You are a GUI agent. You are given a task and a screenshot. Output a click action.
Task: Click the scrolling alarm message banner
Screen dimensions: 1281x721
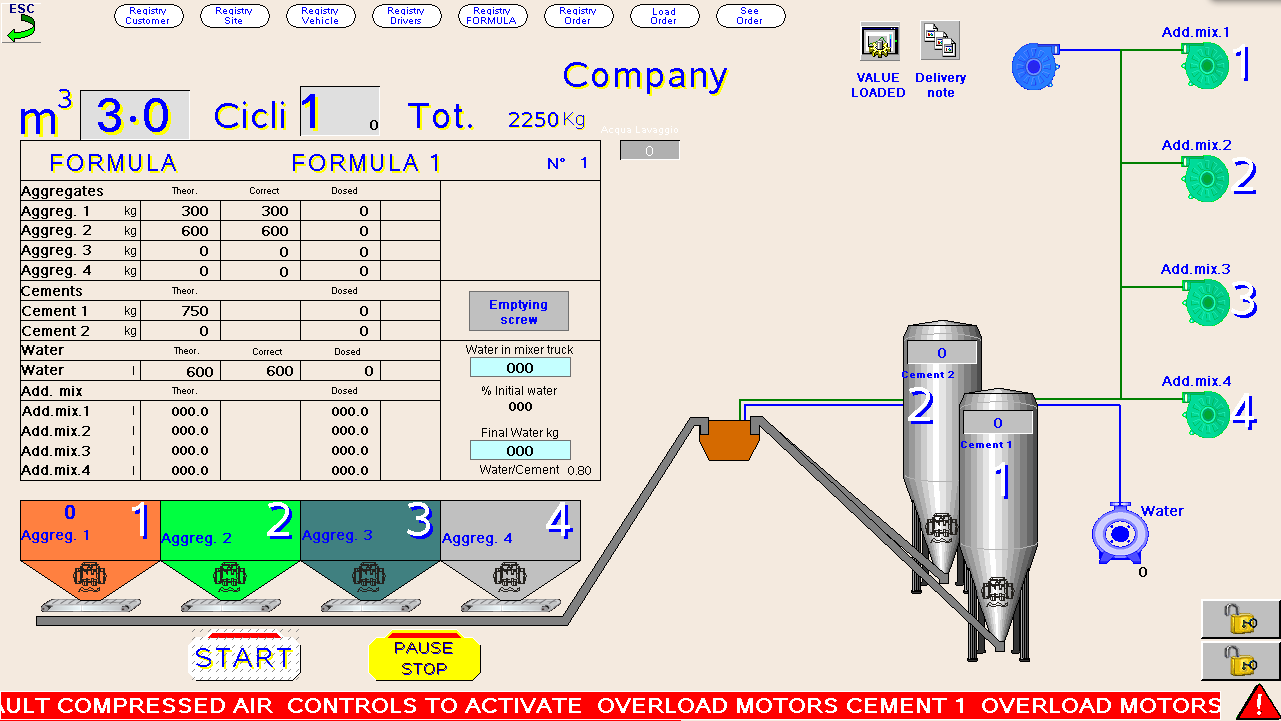pos(610,705)
